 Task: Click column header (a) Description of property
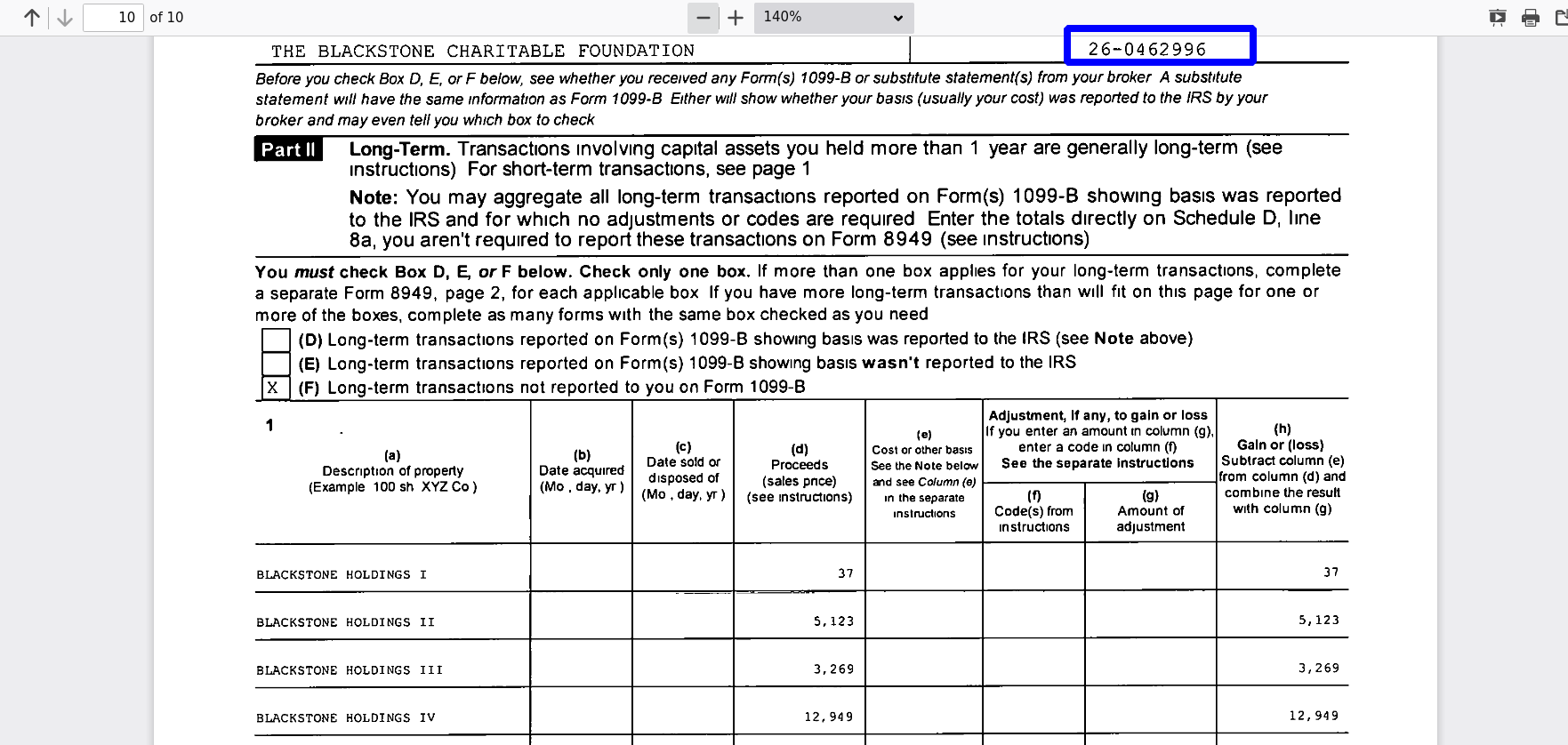pos(392,471)
